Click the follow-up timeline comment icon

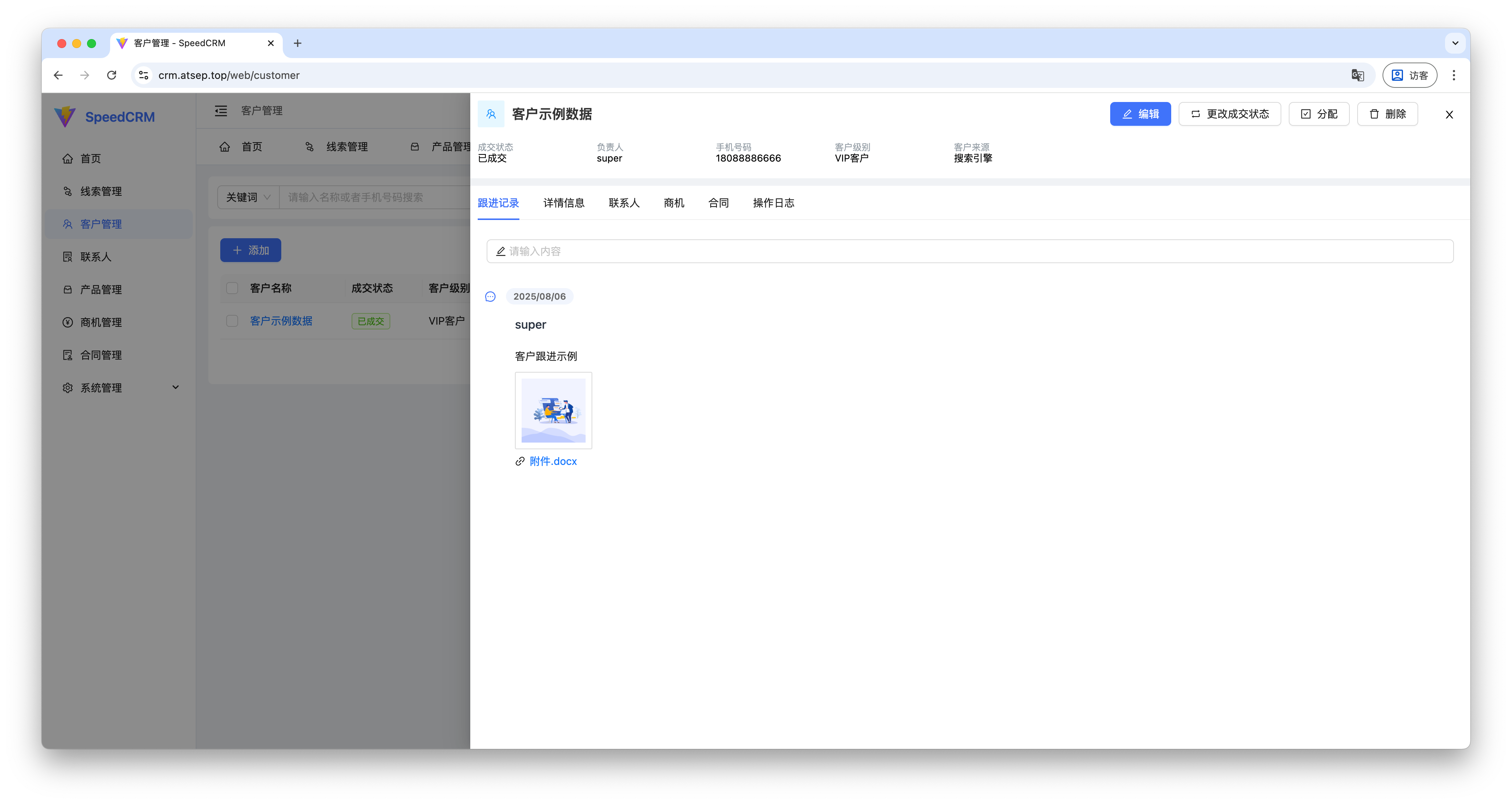[490, 297]
